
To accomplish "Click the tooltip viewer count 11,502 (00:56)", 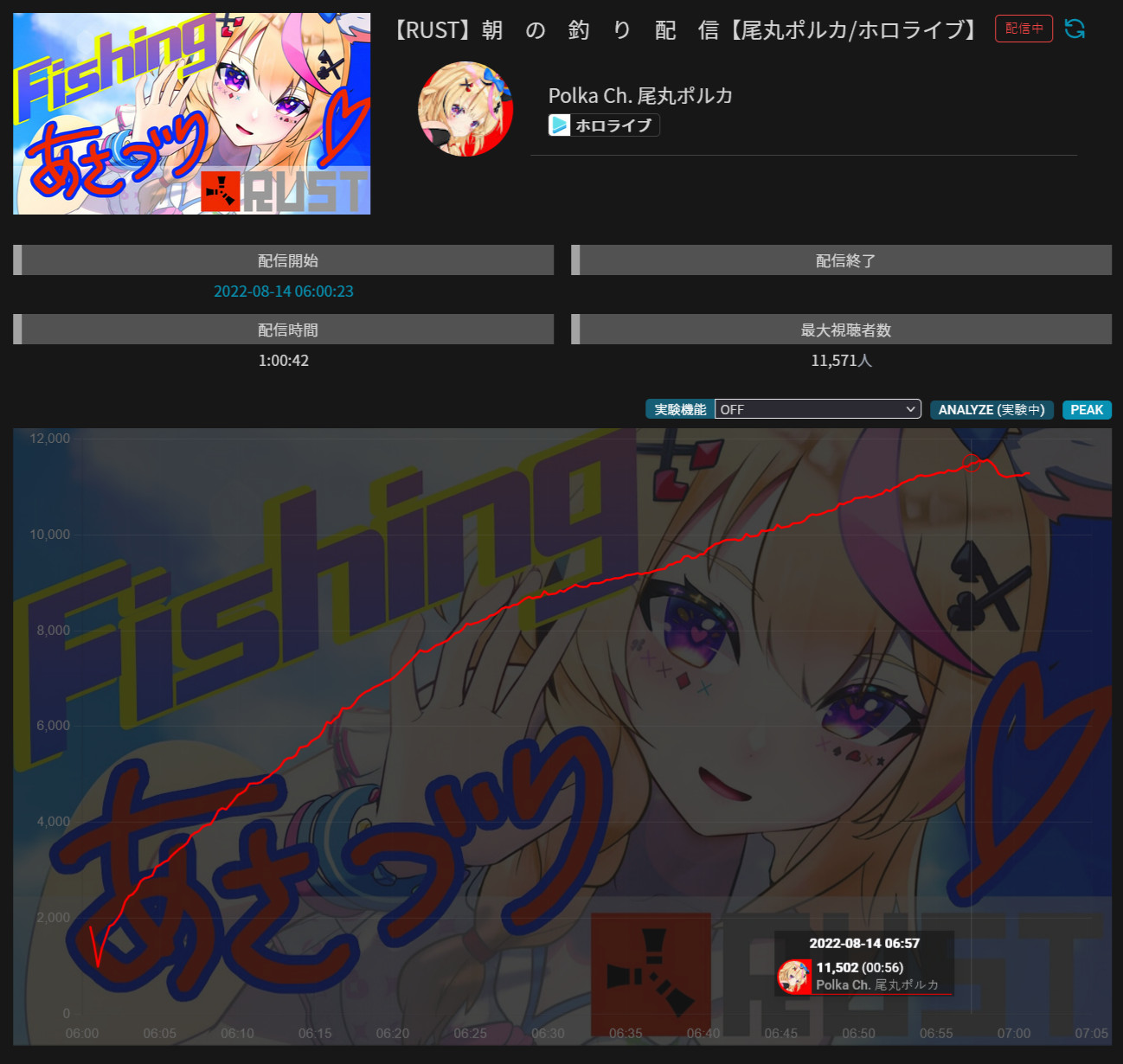I will tap(860, 967).
